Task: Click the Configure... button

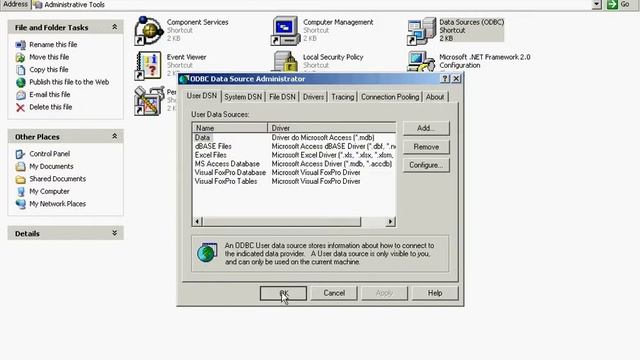Action: tap(426, 165)
